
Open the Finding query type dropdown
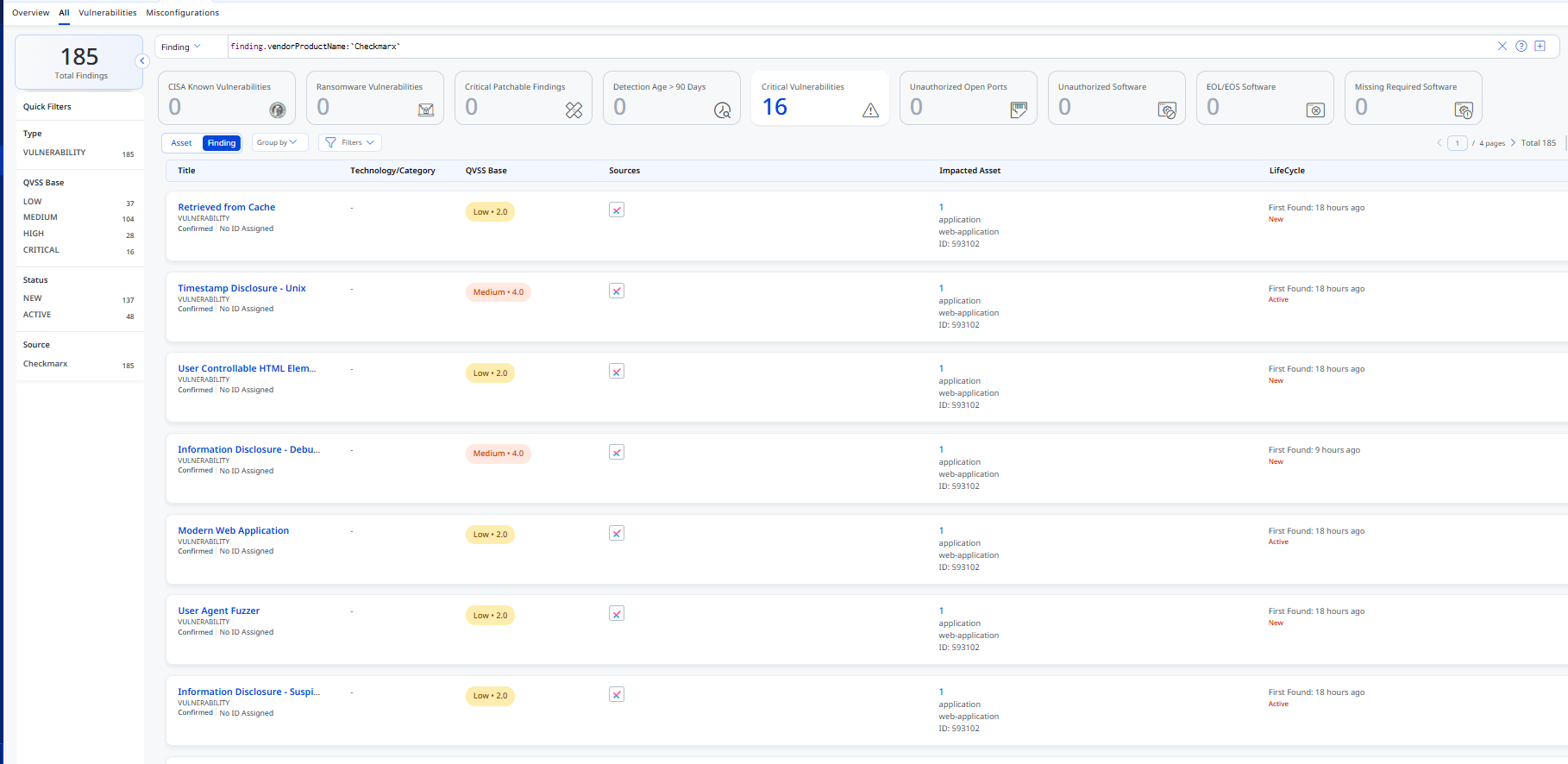point(181,47)
